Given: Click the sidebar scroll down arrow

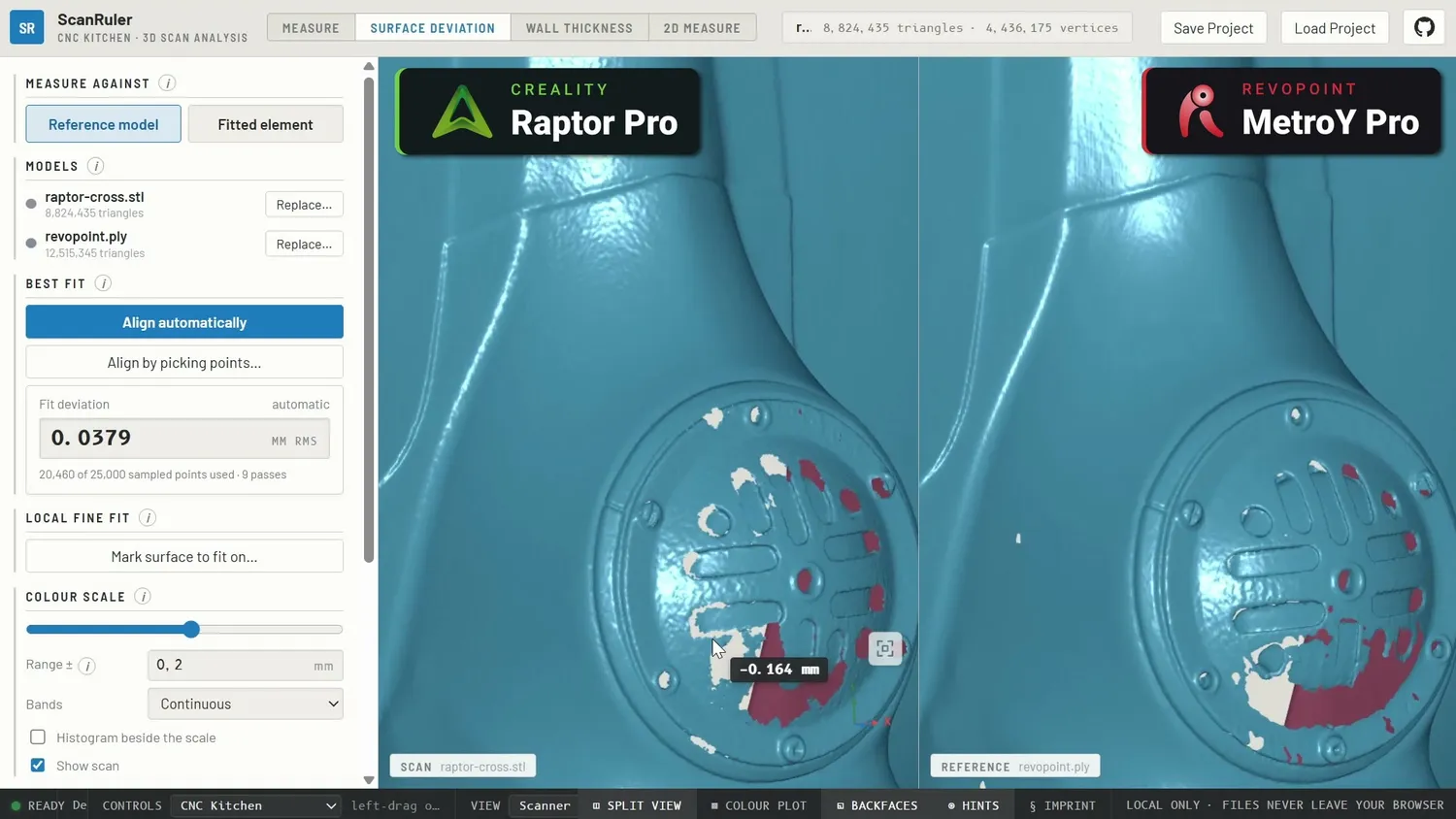Looking at the screenshot, I should click(x=369, y=780).
